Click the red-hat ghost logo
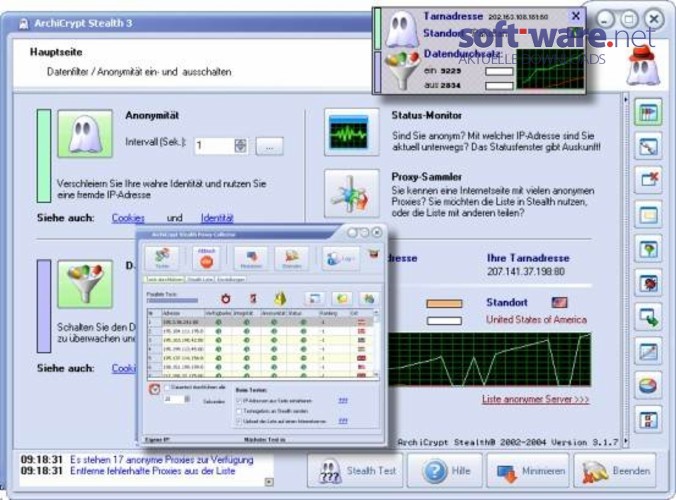Viewport: 676px width, 500px height. coord(642,65)
